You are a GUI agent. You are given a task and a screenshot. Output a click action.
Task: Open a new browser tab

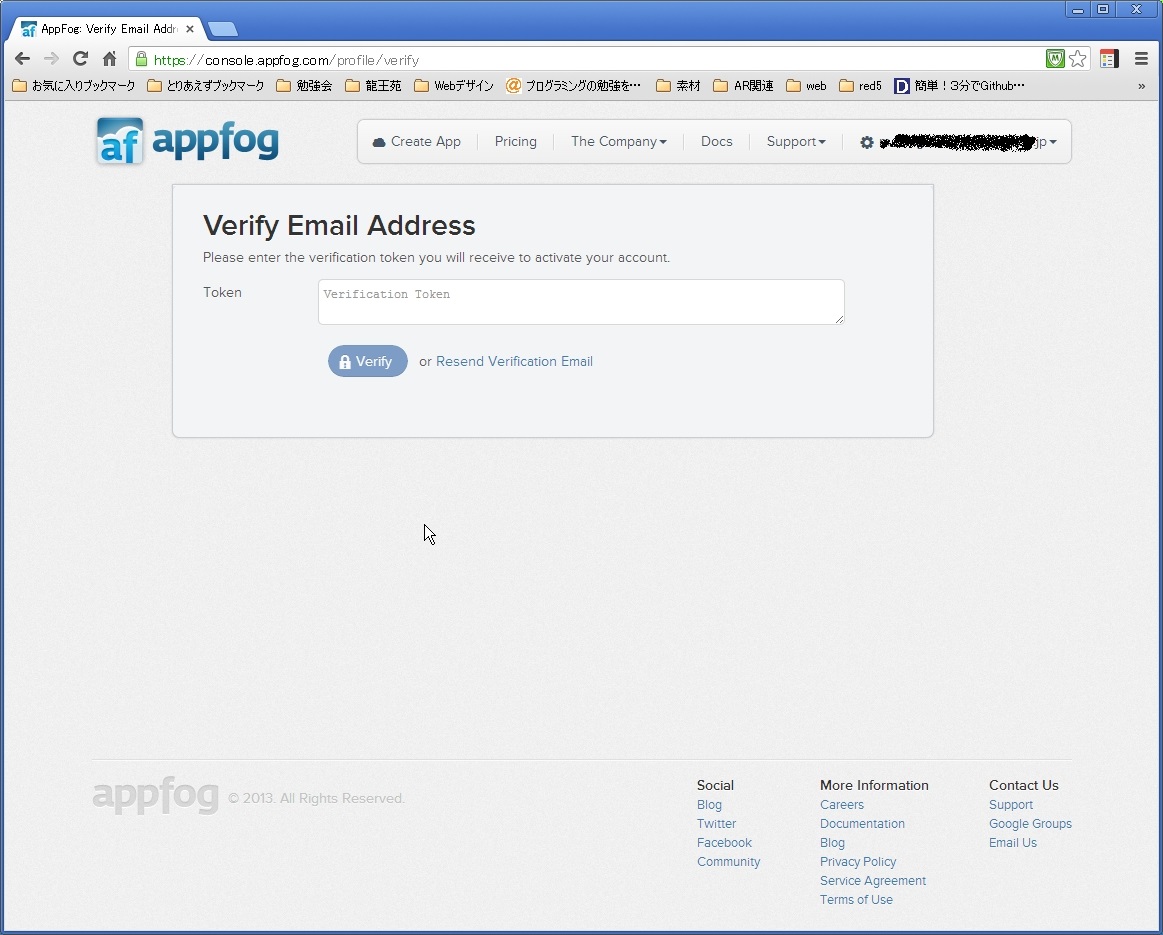pos(223,29)
